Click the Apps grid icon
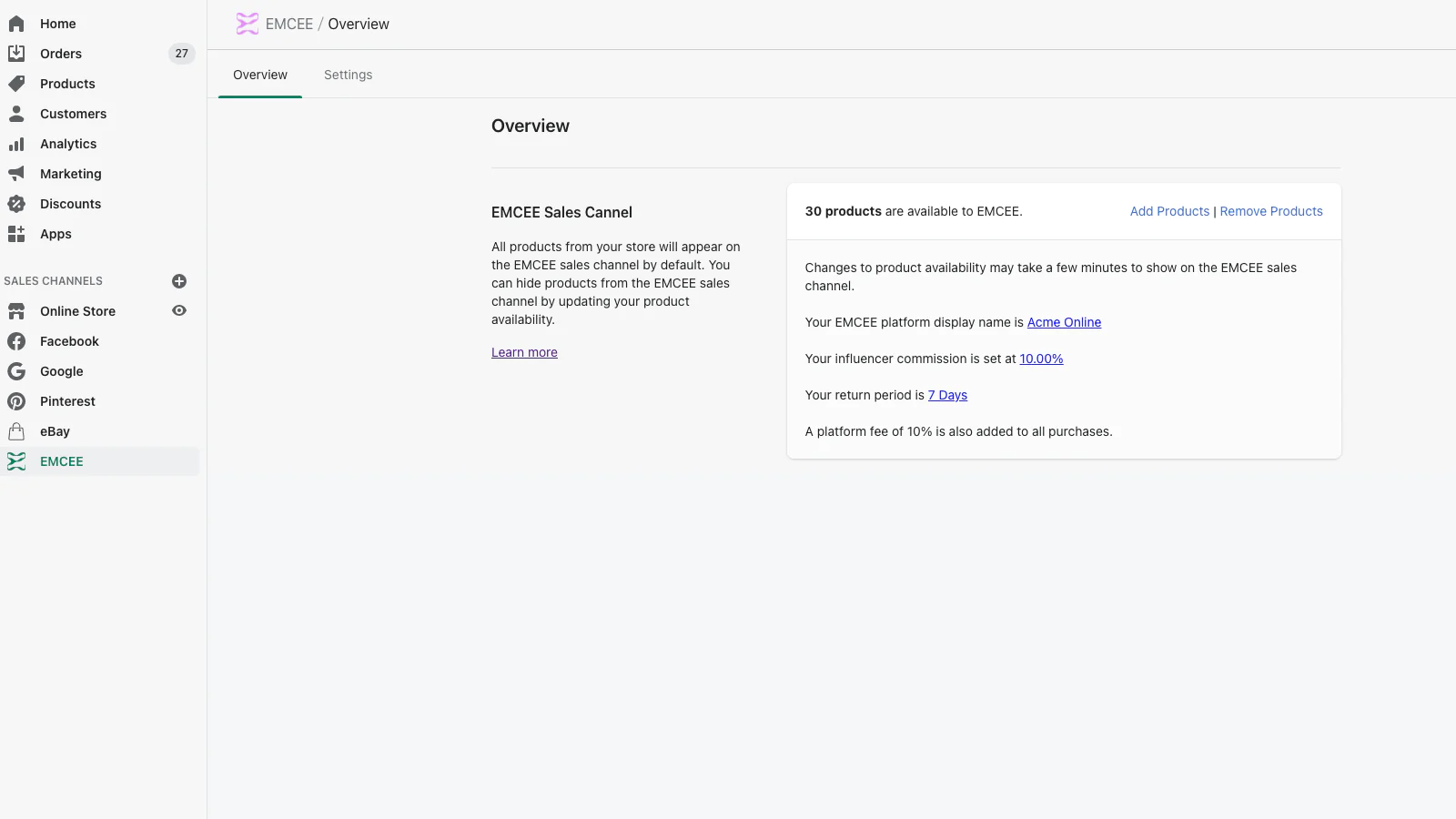The image size is (1456, 819). point(16,234)
